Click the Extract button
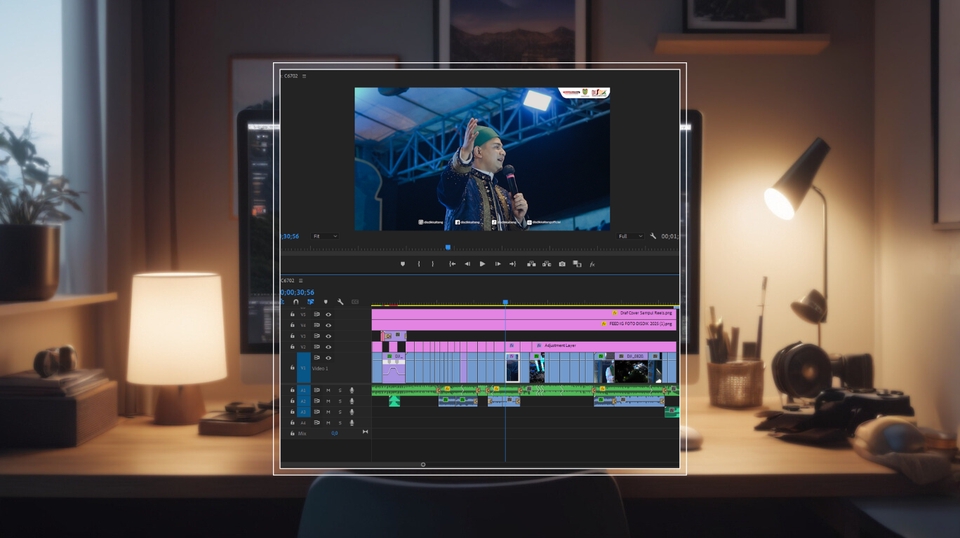Image resolution: width=960 pixels, height=538 pixels. (x=547, y=264)
